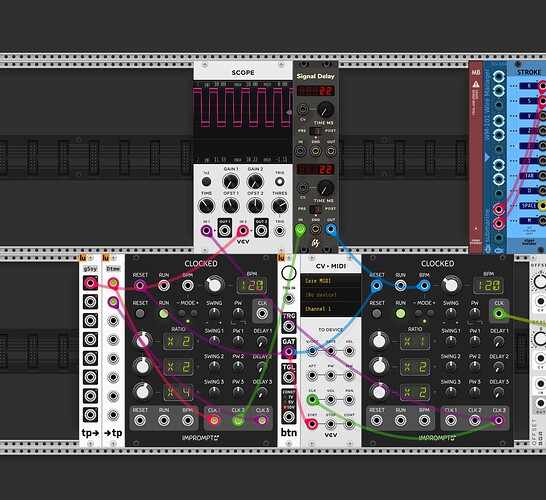This screenshot has height=500, width=546.
Task: Click the MODE plus button on right CLOCKED
Action: [431, 313]
